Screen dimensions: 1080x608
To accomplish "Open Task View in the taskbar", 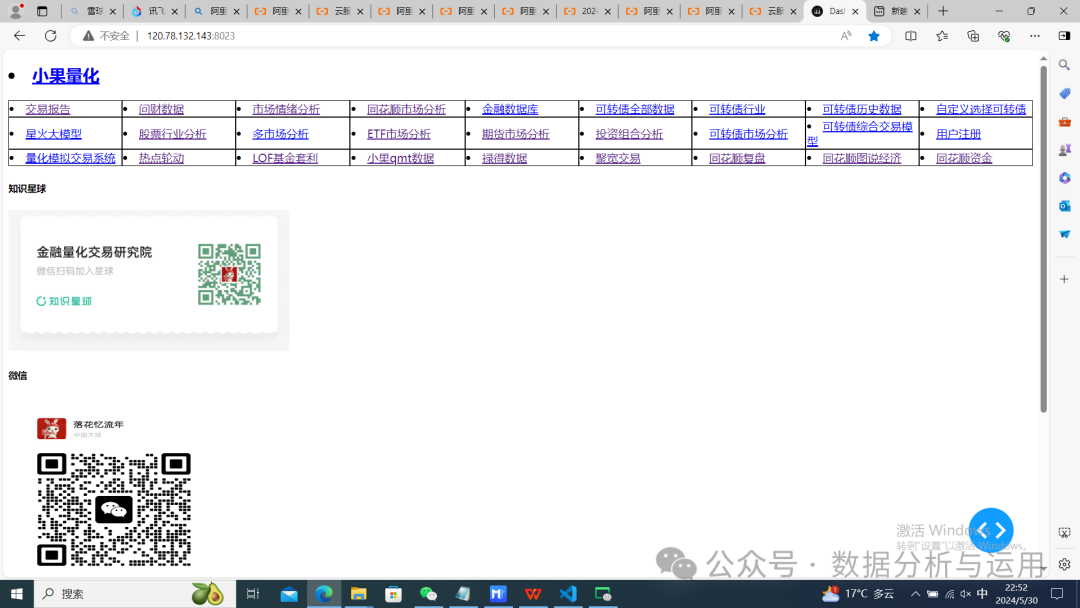I will (x=253, y=594).
